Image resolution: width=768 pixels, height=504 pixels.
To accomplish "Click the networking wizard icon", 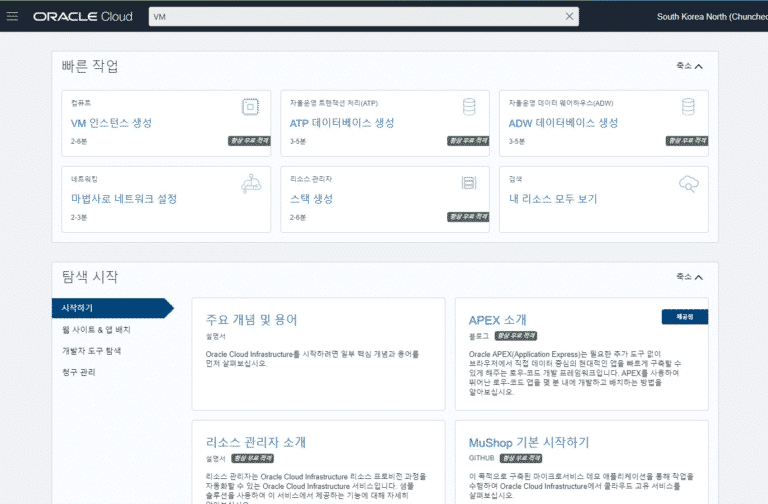I will (x=251, y=184).
